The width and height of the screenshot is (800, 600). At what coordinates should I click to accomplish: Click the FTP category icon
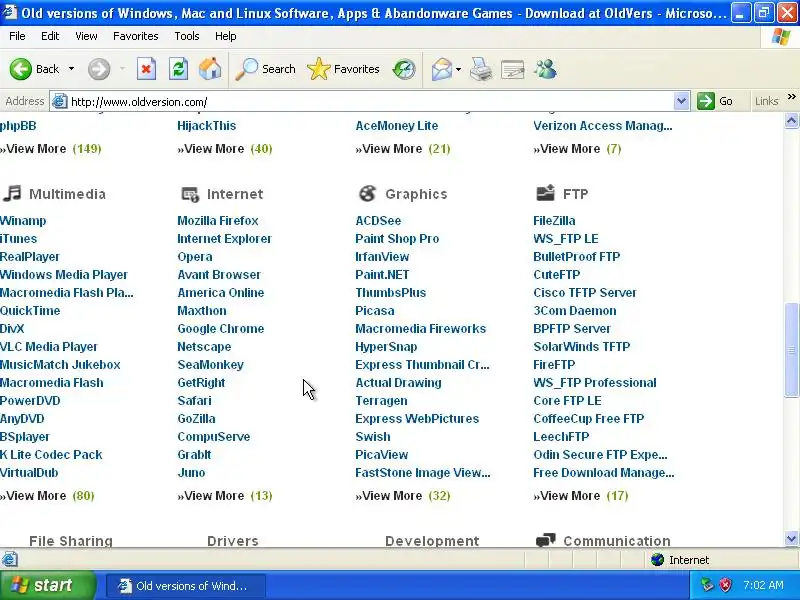point(545,193)
